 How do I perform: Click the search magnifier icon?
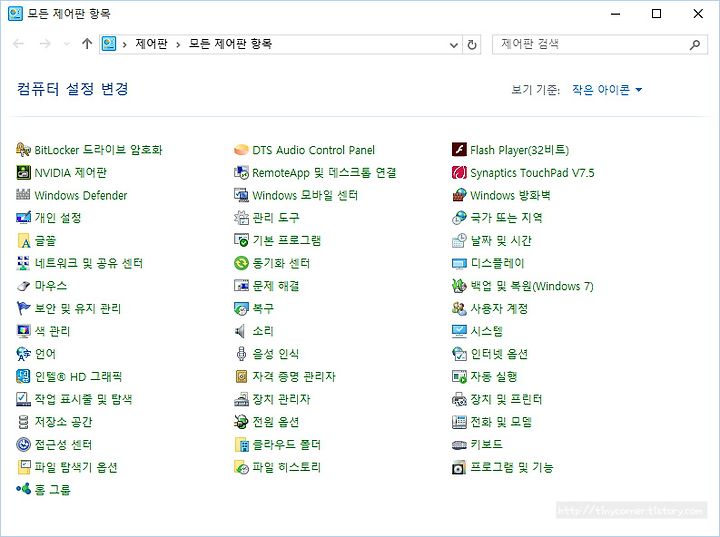tap(695, 45)
